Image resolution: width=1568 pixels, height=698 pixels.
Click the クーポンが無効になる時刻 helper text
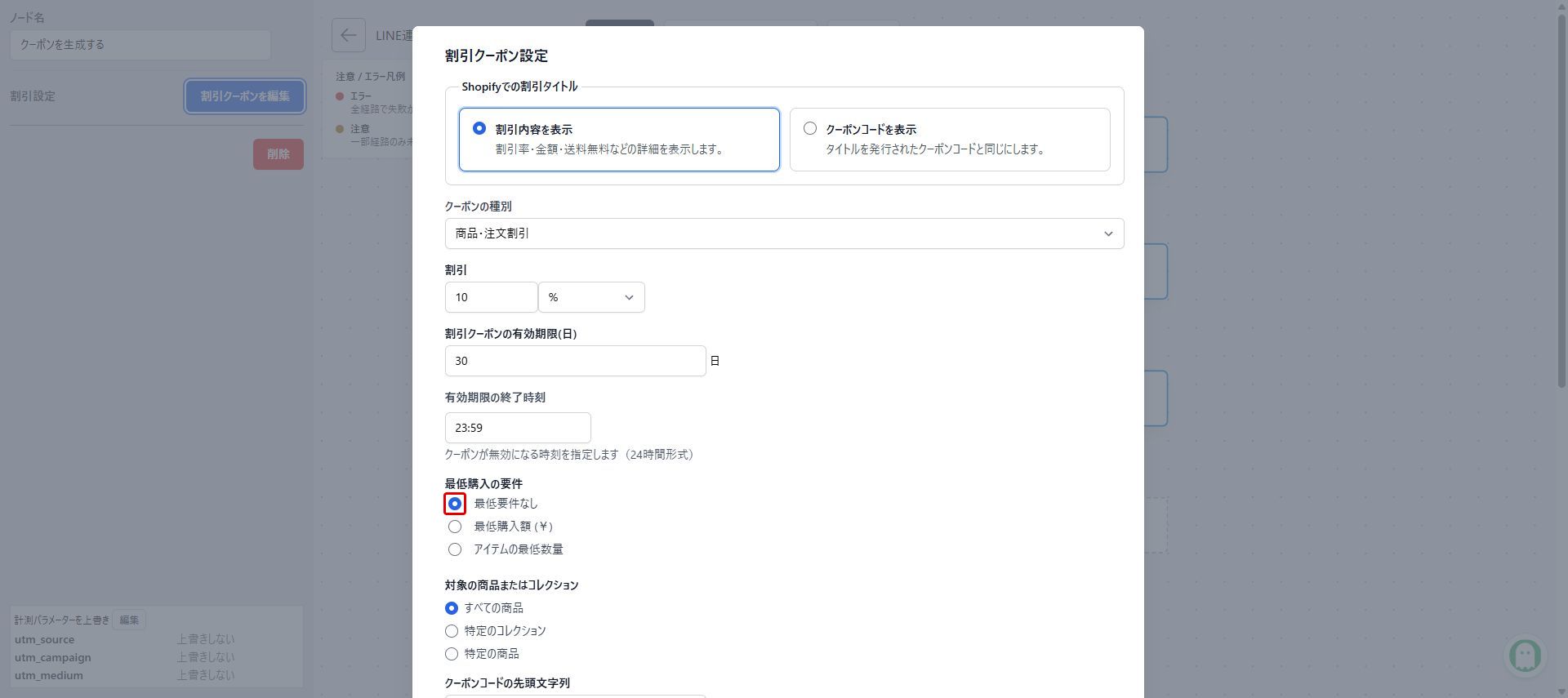[569, 455]
